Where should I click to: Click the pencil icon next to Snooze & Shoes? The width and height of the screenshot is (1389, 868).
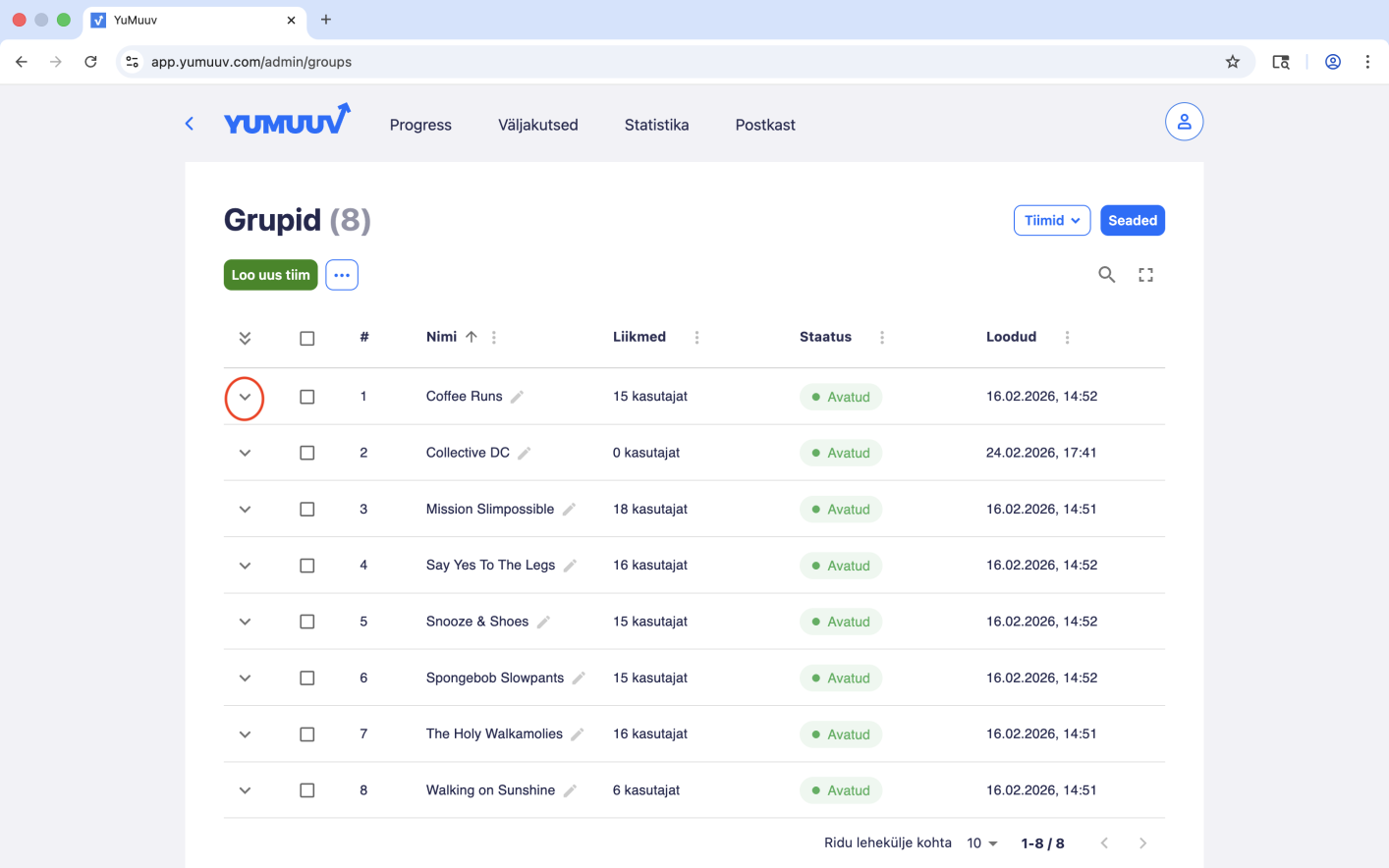pos(544,622)
